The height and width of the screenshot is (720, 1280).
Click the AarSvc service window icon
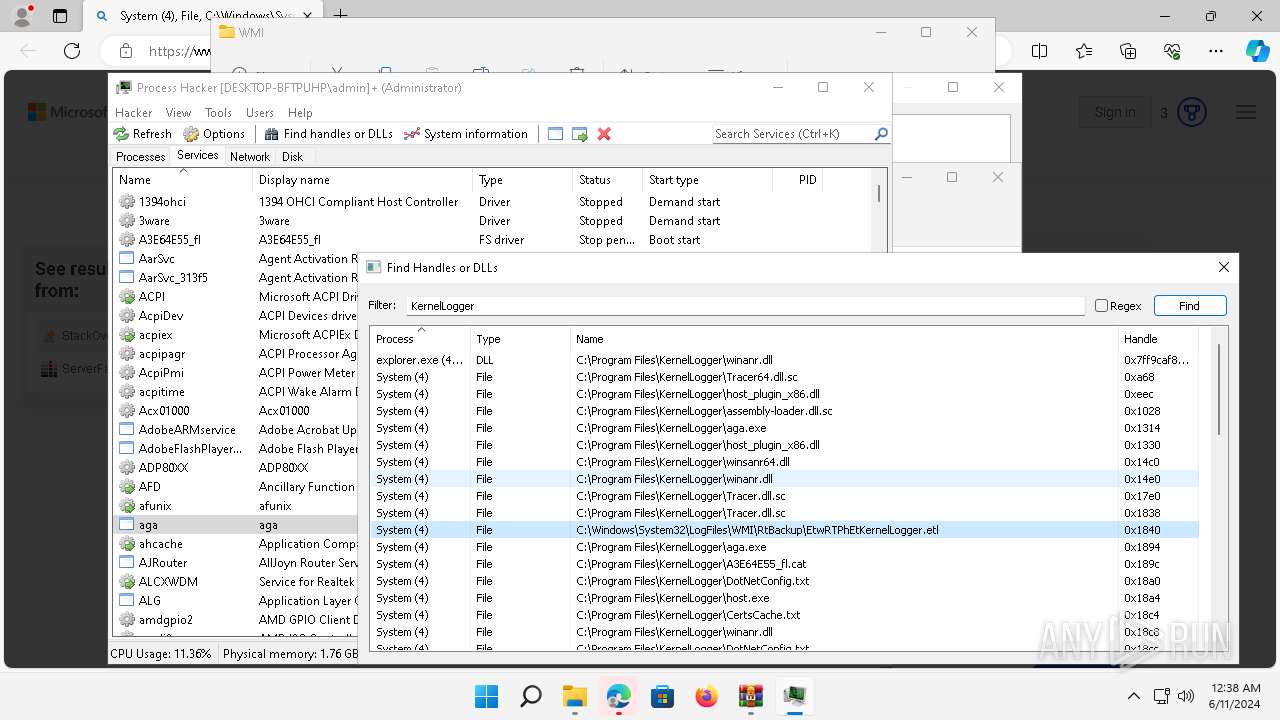coord(127,259)
